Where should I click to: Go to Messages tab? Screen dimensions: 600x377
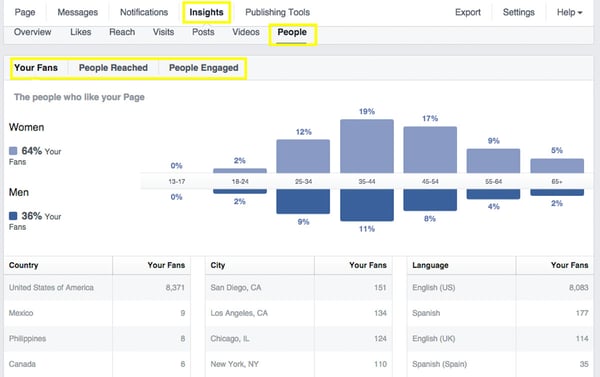[x=77, y=12]
